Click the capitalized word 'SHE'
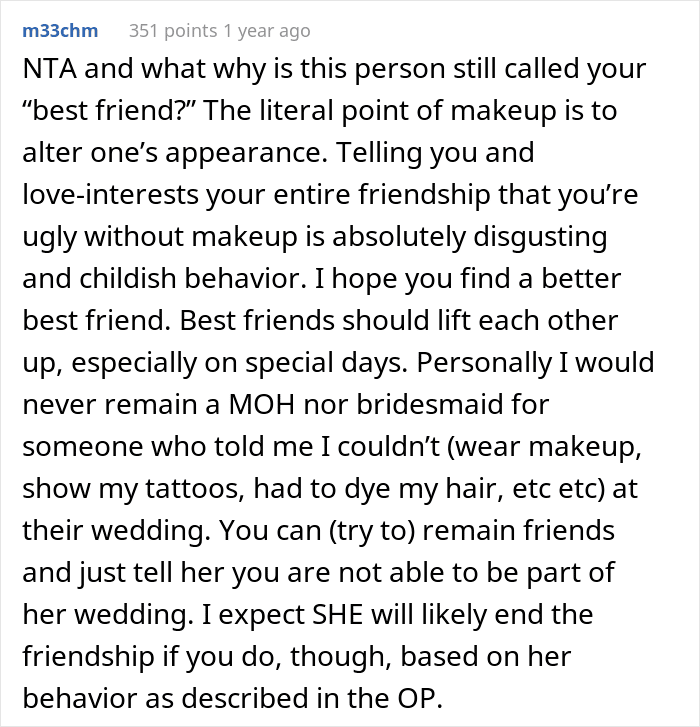The height and width of the screenshot is (727, 700). tap(338, 614)
